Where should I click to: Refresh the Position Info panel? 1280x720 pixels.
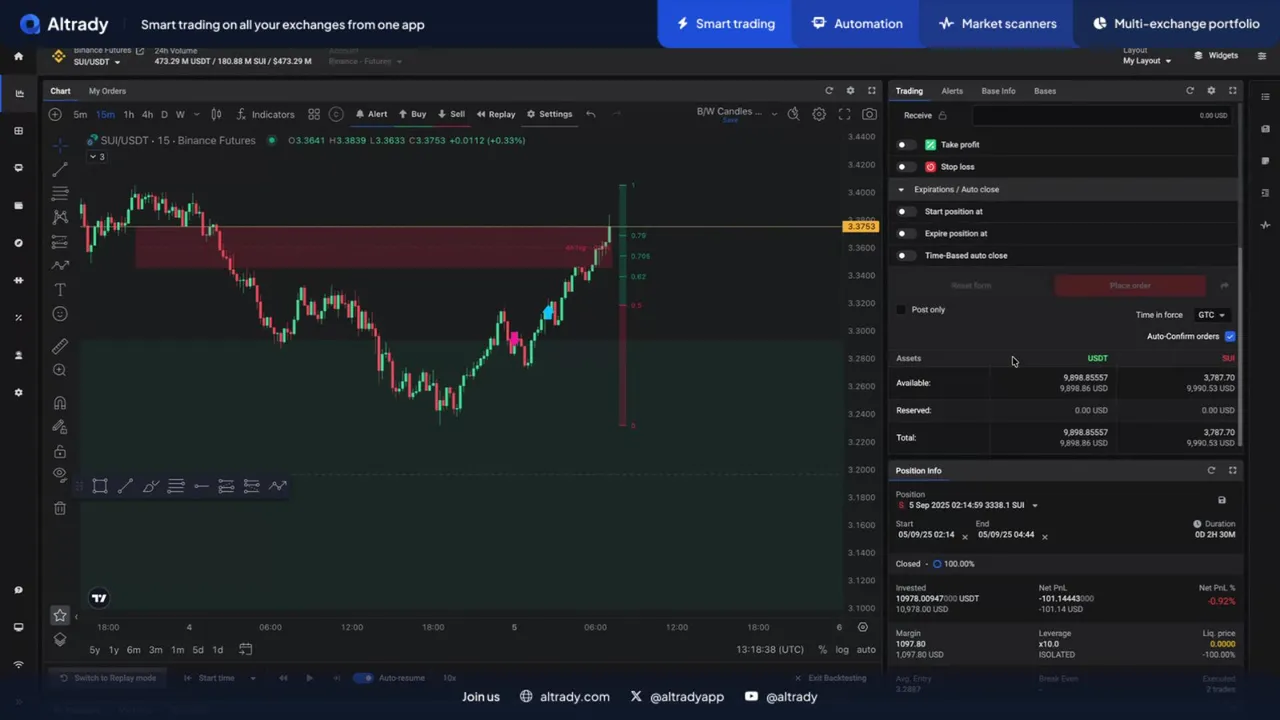(1211, 471)
